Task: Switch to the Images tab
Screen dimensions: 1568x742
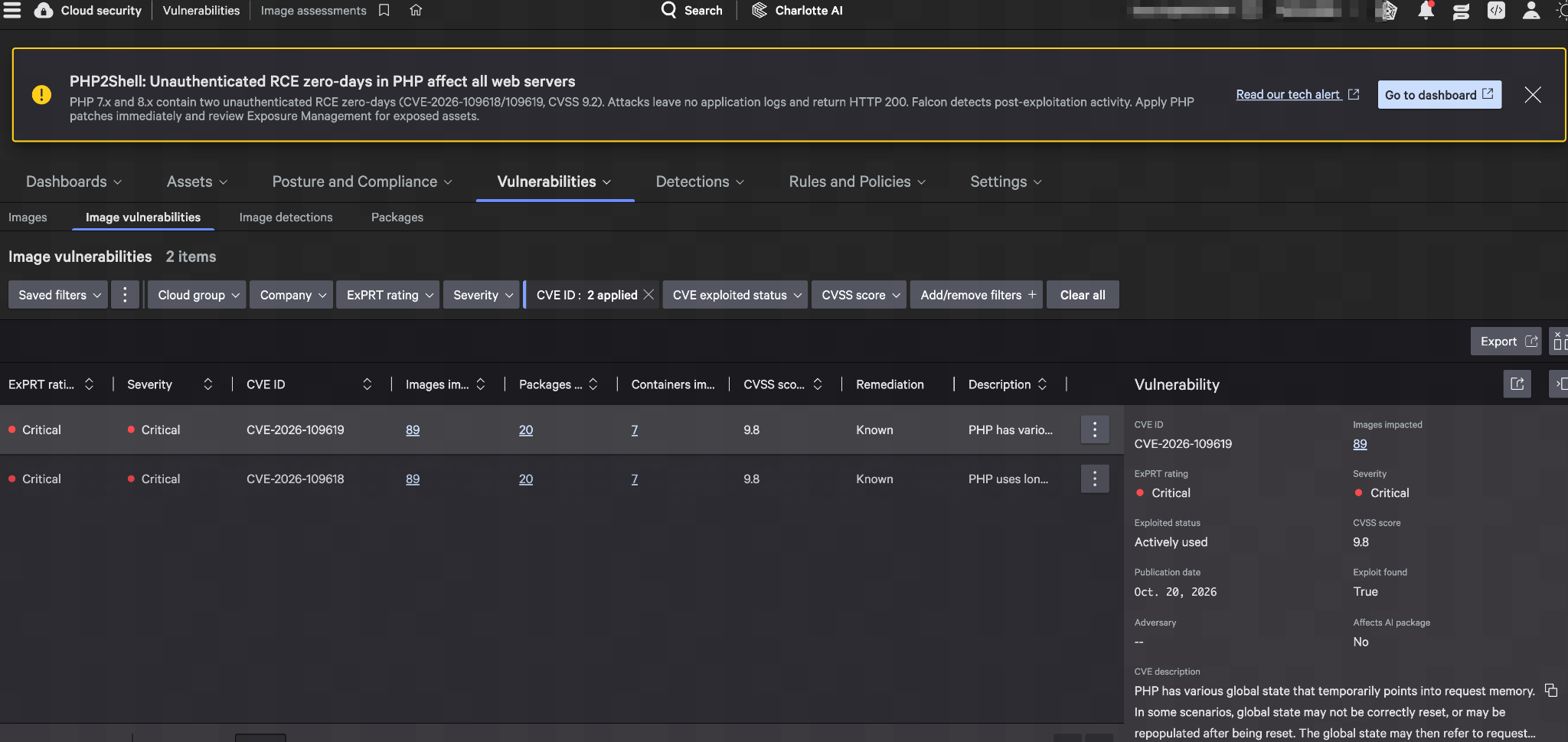Action: (28, 217)
